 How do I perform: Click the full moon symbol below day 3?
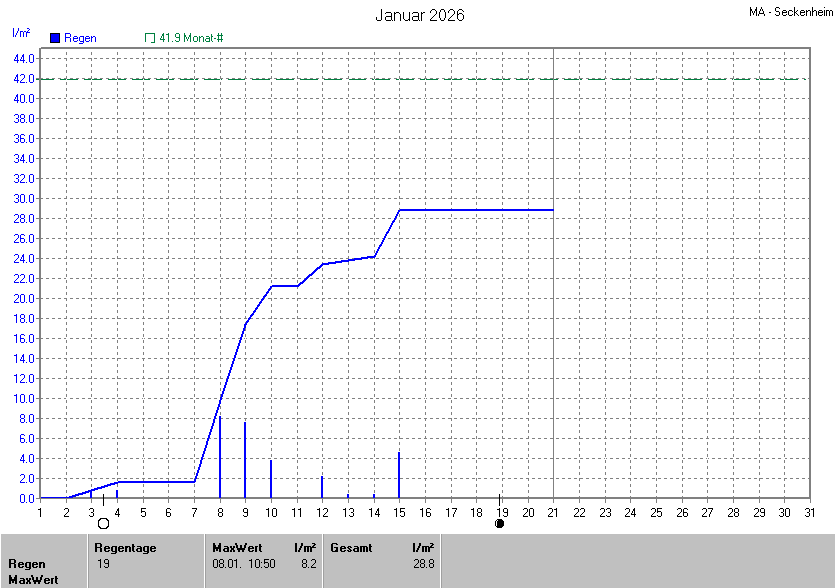103,523
